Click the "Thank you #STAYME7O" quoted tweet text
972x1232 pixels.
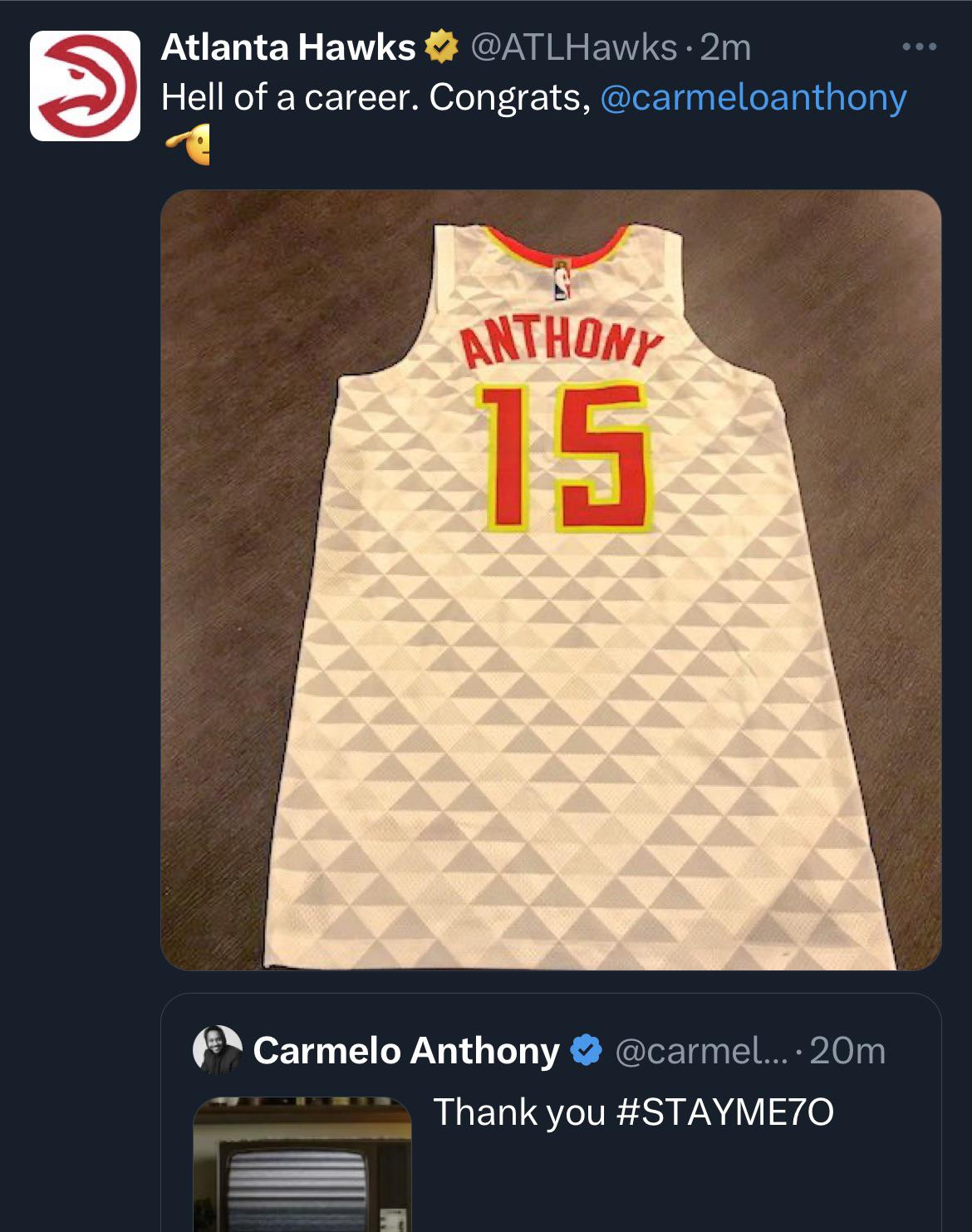point(633,1112)
